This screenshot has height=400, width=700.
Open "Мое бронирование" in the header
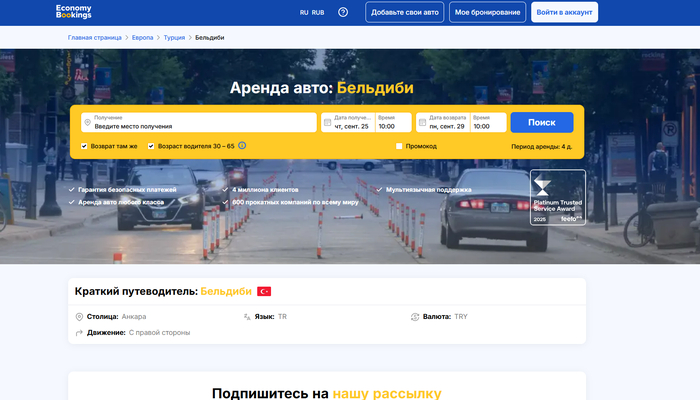coord(486,13)
